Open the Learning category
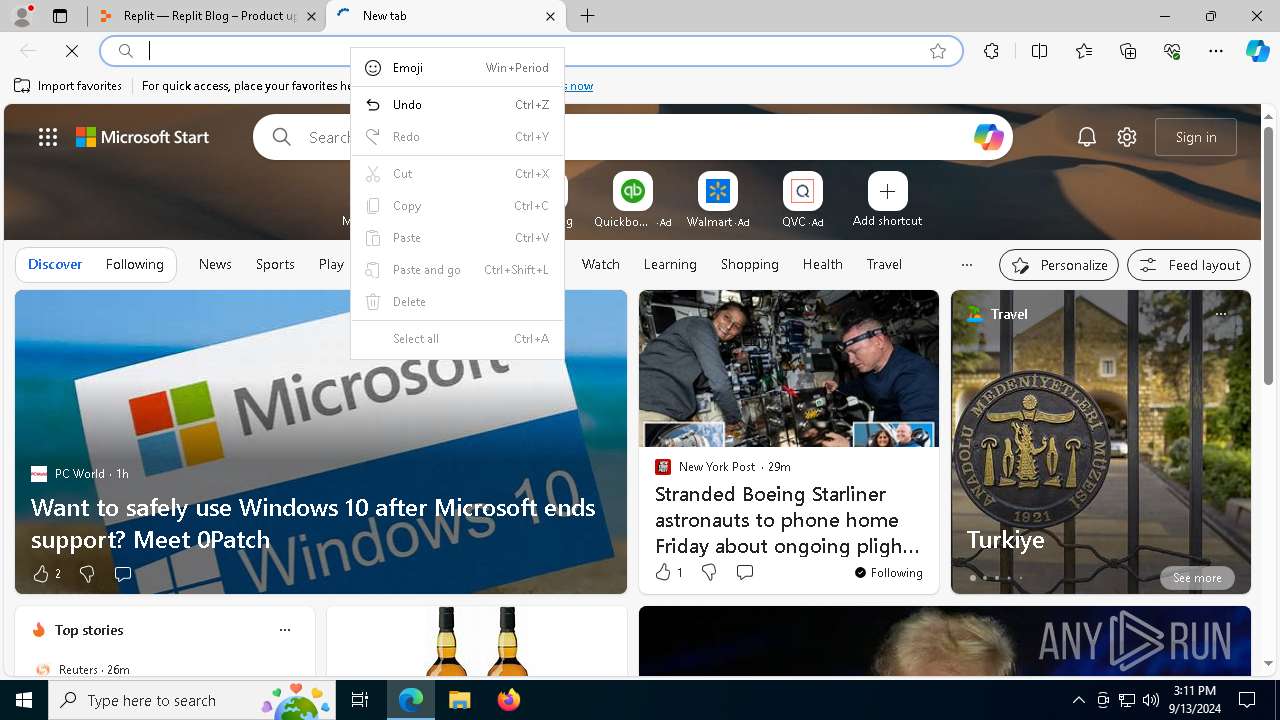Image resolution: width=1280 pixels, height=720 pixels. [x=670, y=265]
